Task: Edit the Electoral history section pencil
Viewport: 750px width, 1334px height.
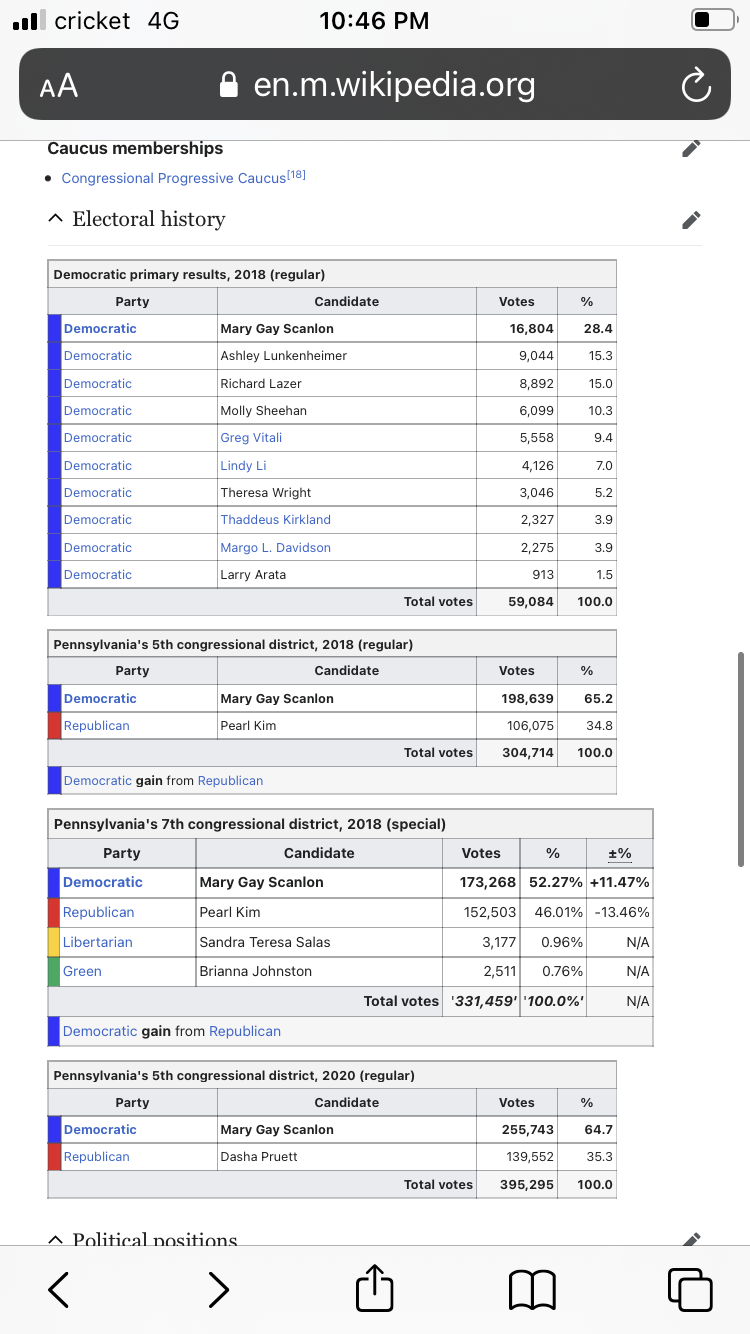Action: pyautogui.click(x=691, y=219)
